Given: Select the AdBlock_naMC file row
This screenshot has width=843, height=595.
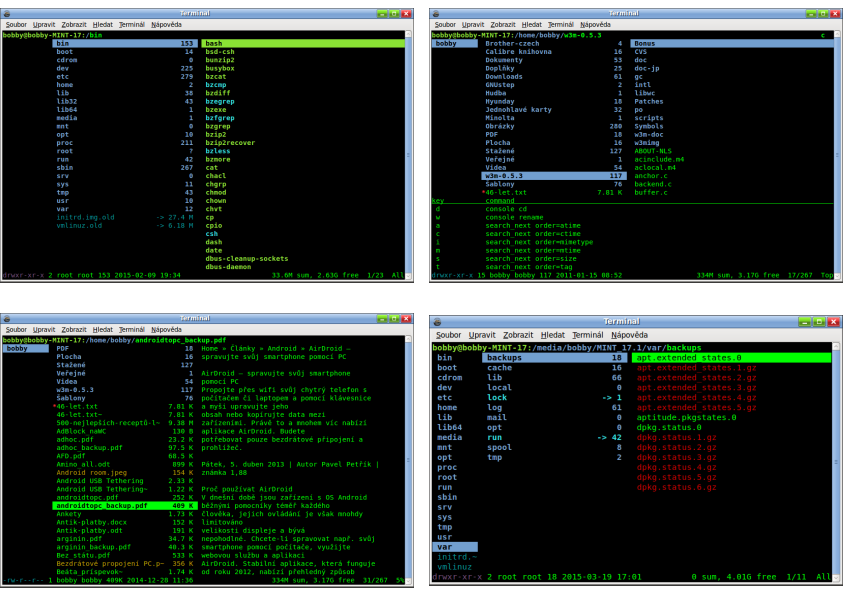Looking at the screenshot, I should 125,431.
